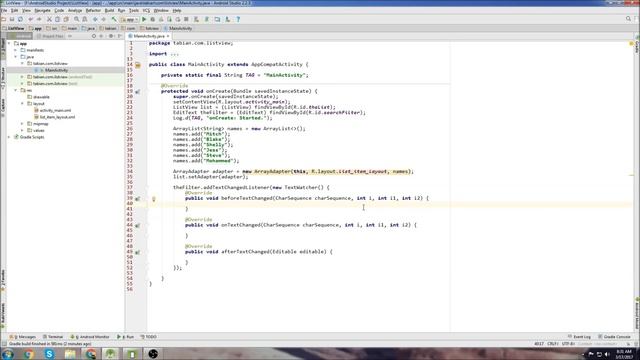This screenshot has height=360, width=640.
Task: Click the Redo arrow icon
Action: (x=39, y=19)
